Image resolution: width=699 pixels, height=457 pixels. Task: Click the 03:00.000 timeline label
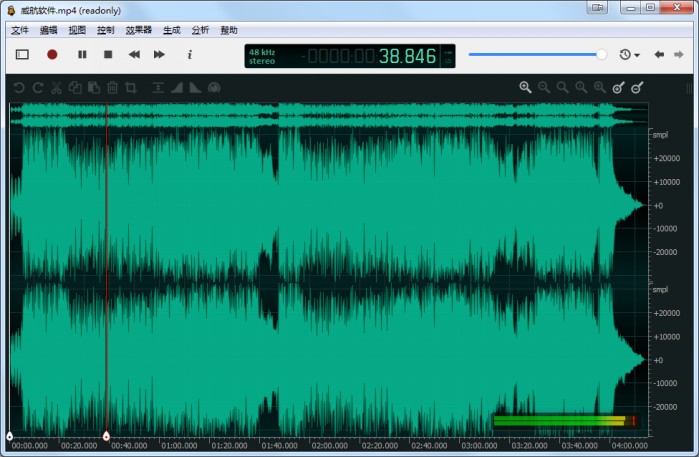[479, 445]
